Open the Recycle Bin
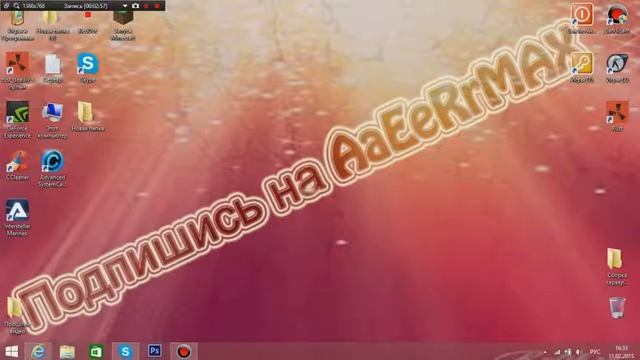The image size is (640, 360). pyautogui.click(x=617, y=308)
